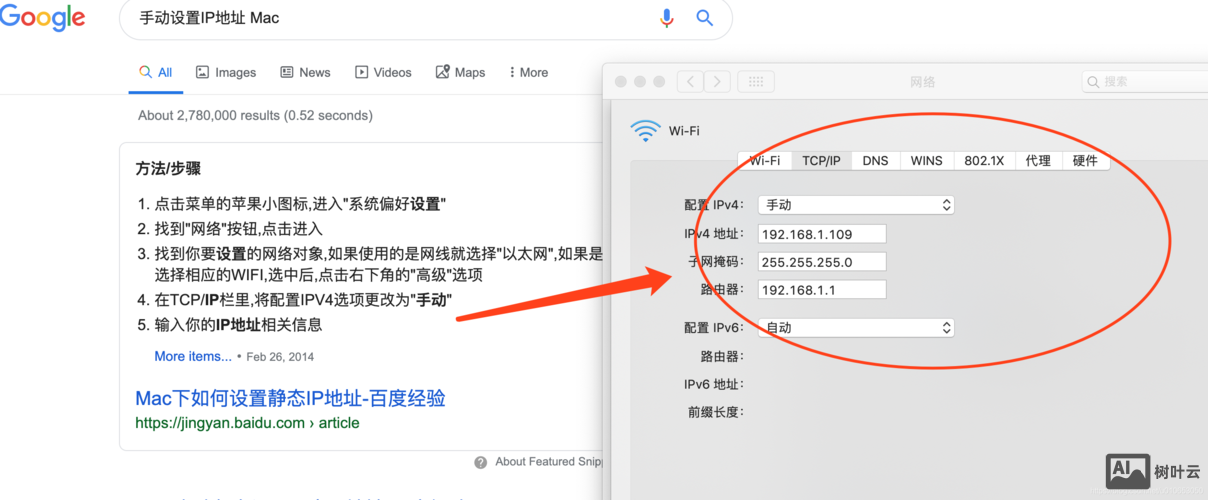Open the Baidu Jingyan result title

click(290, 398)
